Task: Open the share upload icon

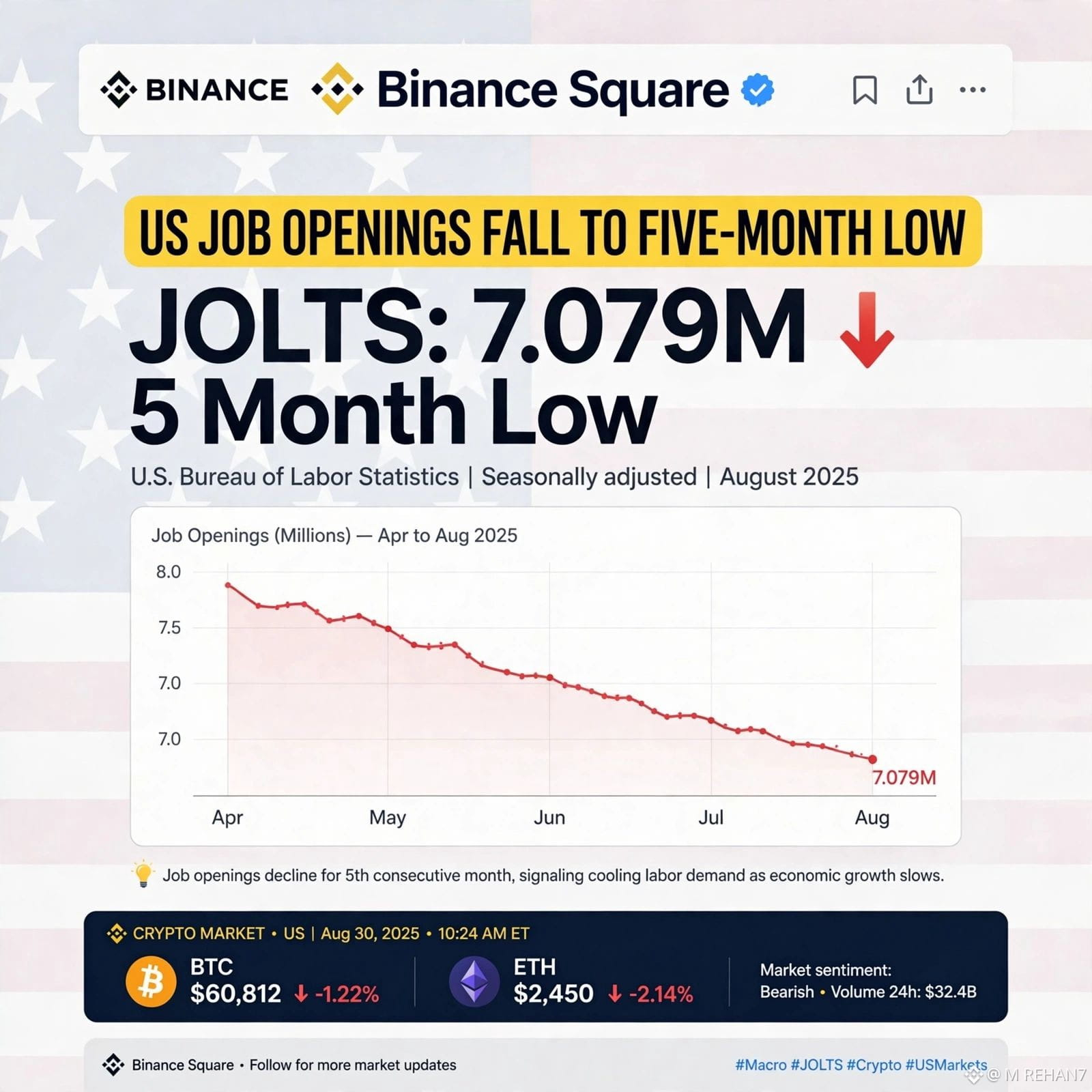Action: click(x=919, y=89)
